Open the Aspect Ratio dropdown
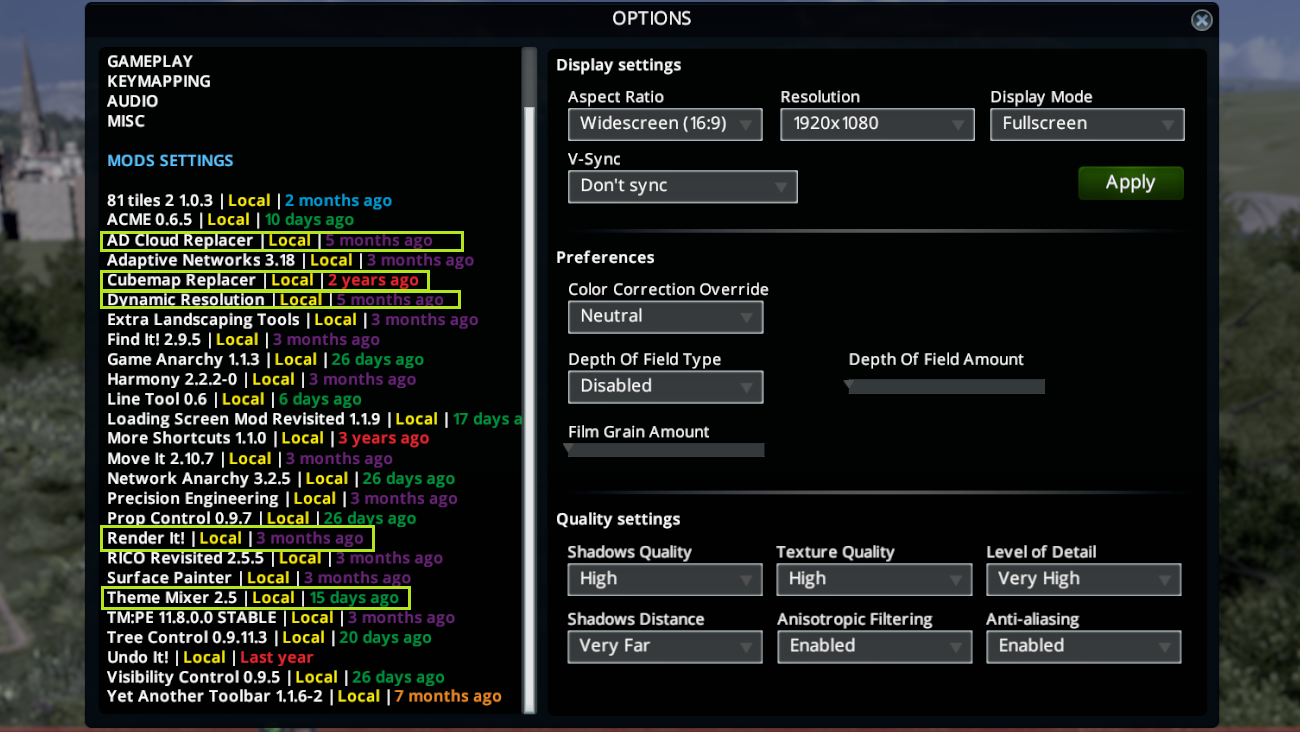Image resolution: width=1300 pixels, height=732 pixels. (x=665, y=124)
